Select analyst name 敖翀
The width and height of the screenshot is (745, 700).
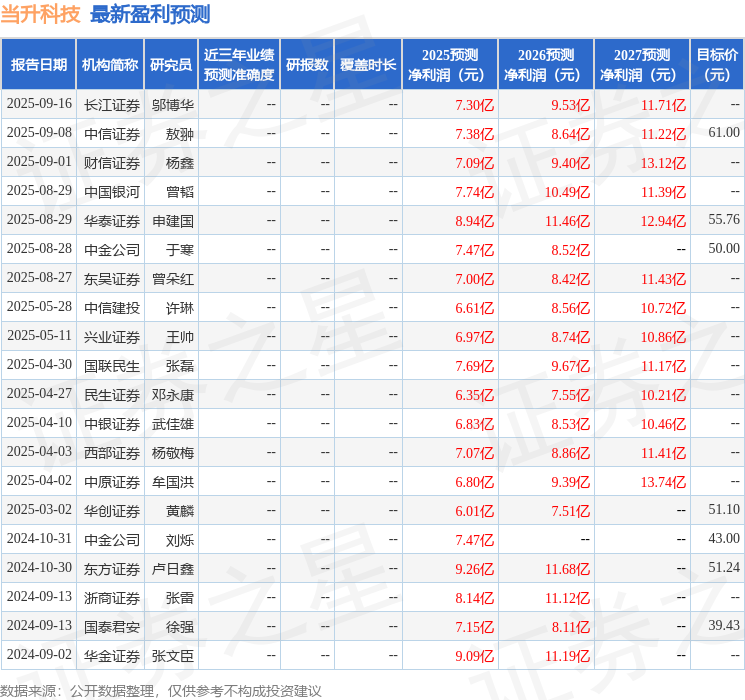(x=180, y=134)
